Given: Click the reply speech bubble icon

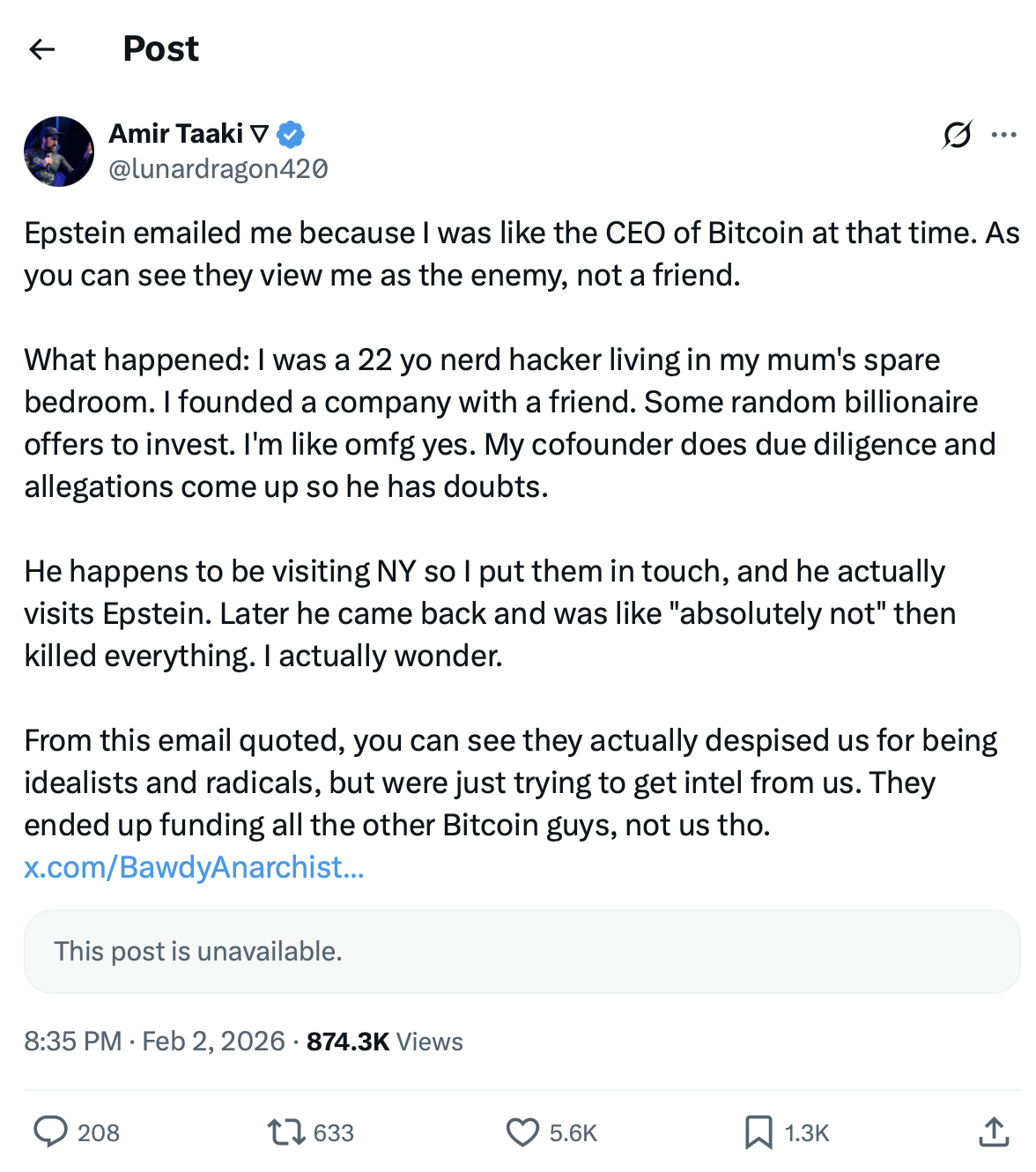Looking at the screenshot, I should coord(50,1132).
